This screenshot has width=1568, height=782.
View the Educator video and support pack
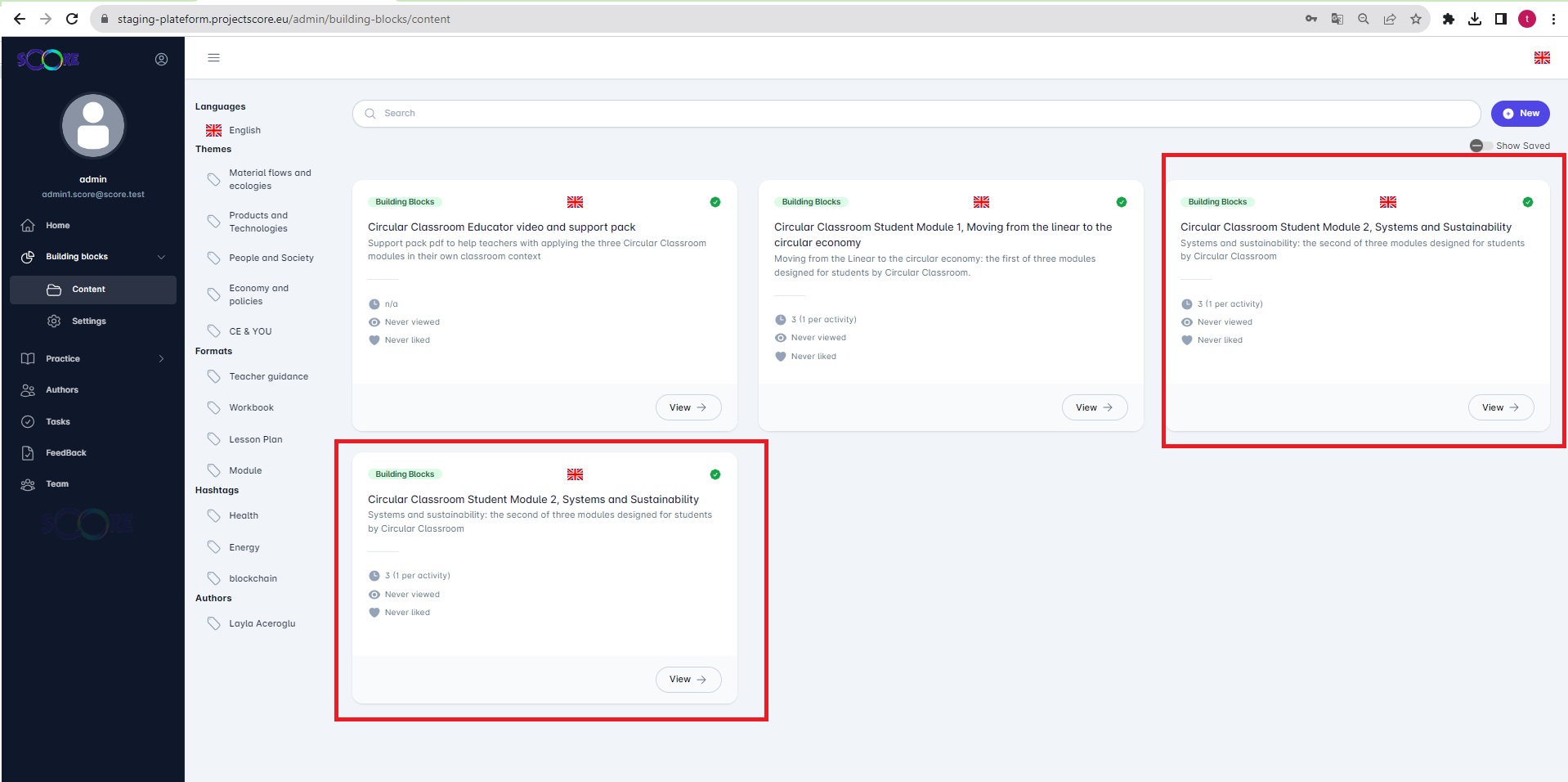[x=688, y=407]
